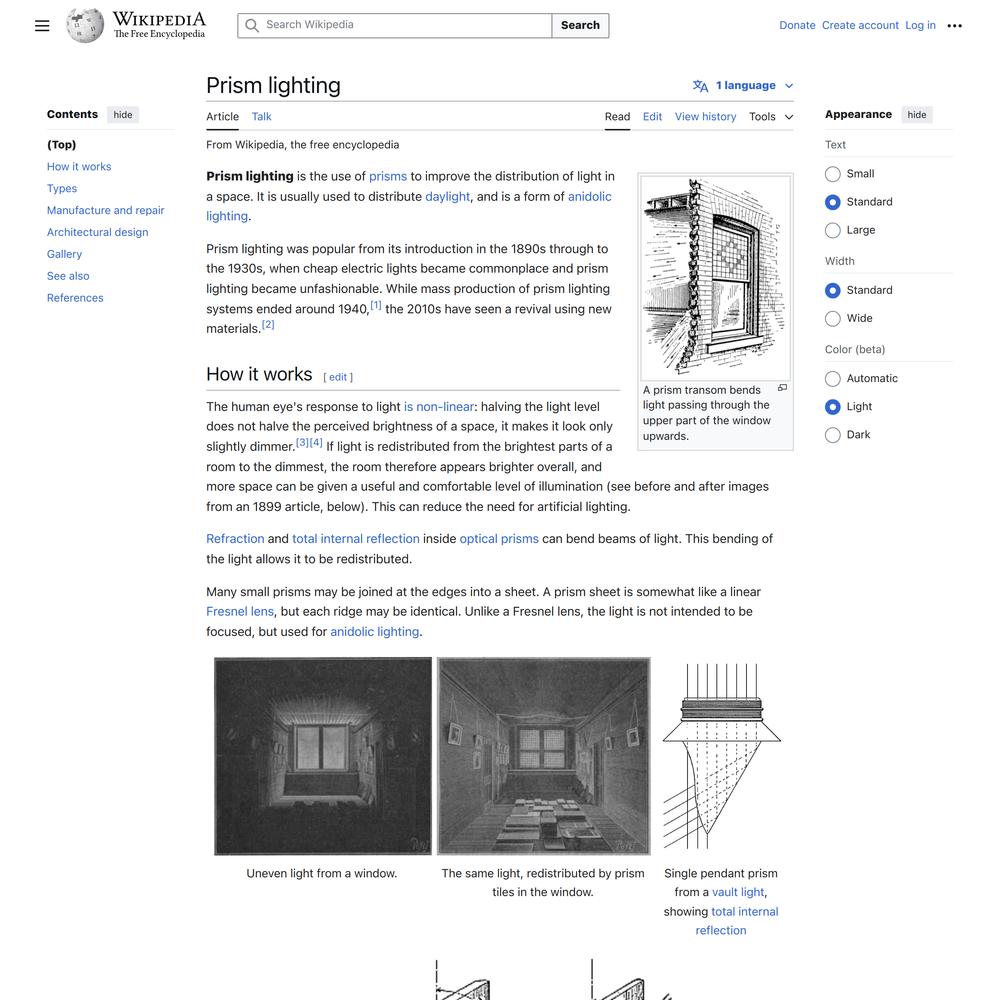Open citation reference [1]
This screenshot has height=1000, width=1000.
376,305
